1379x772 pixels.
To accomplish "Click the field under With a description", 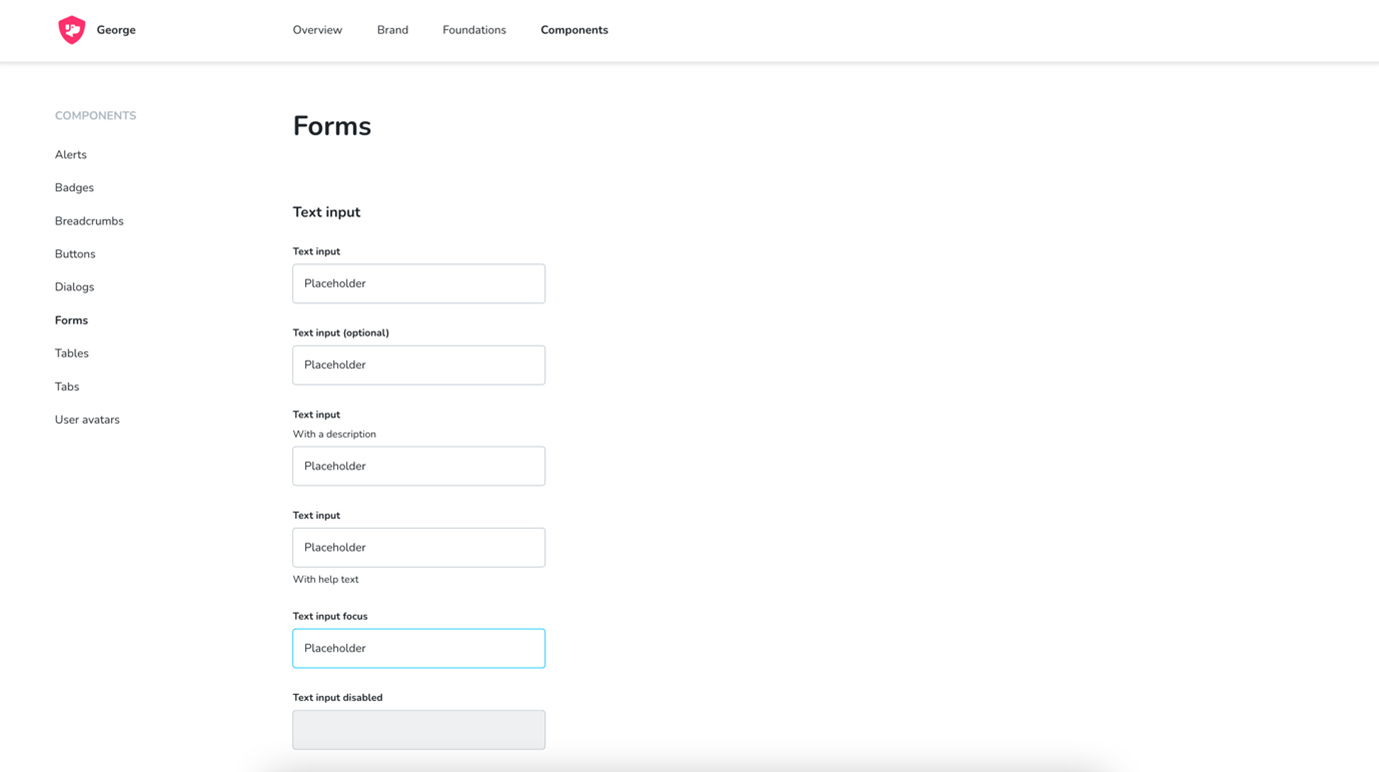I will [419, 466].
